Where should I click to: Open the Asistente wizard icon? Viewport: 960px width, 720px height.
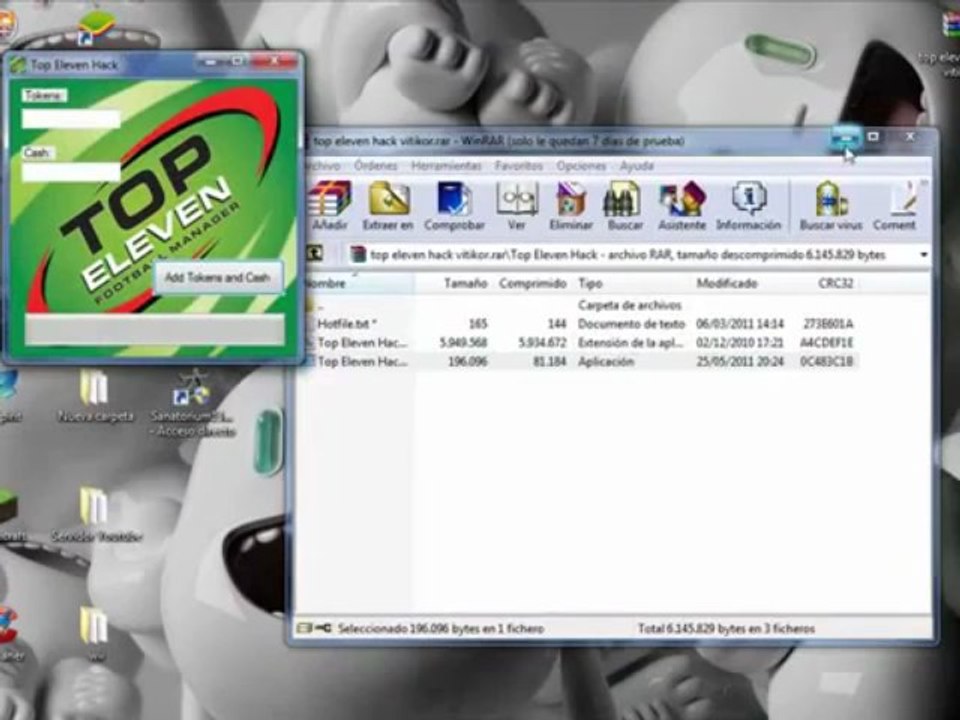681,206
